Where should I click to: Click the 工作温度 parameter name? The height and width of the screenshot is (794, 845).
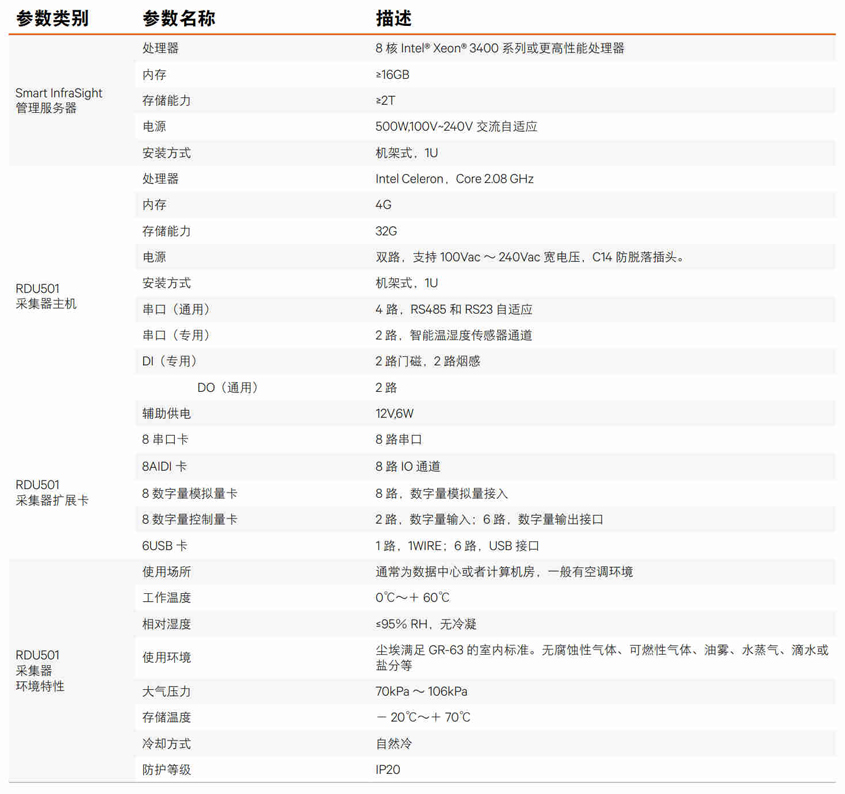tap(166, 598)
